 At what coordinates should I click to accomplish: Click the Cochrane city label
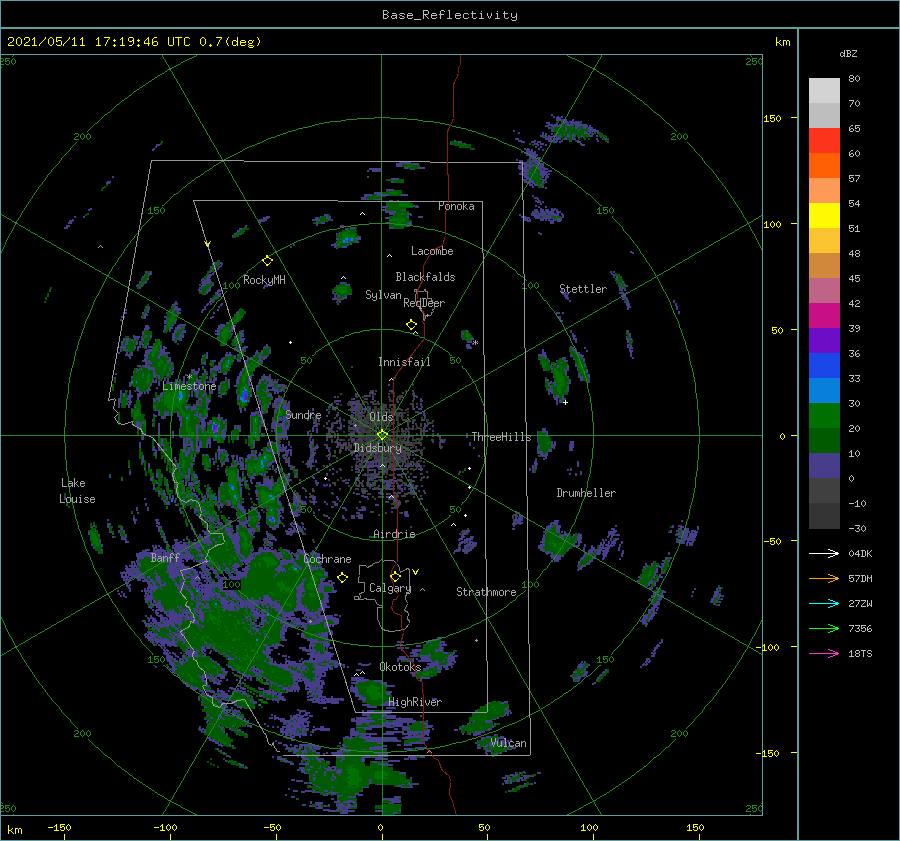[x=327, y=559]
